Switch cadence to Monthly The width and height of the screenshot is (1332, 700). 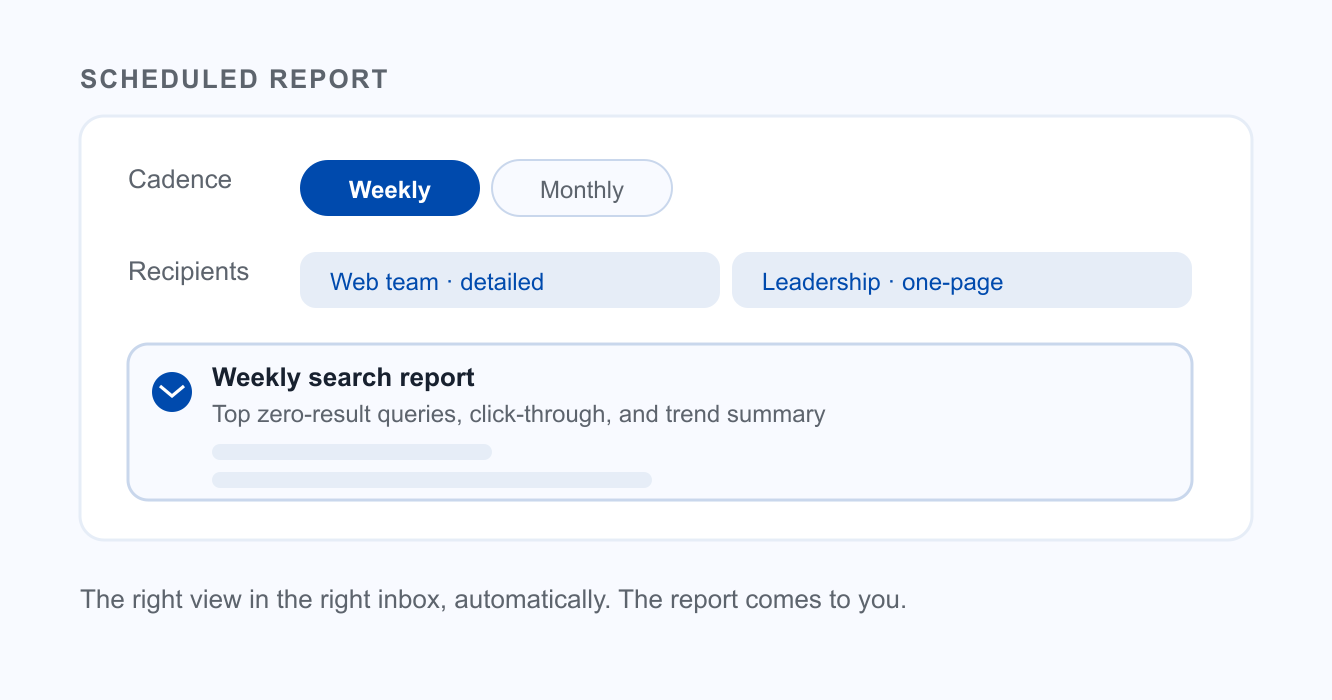[582, 188]
